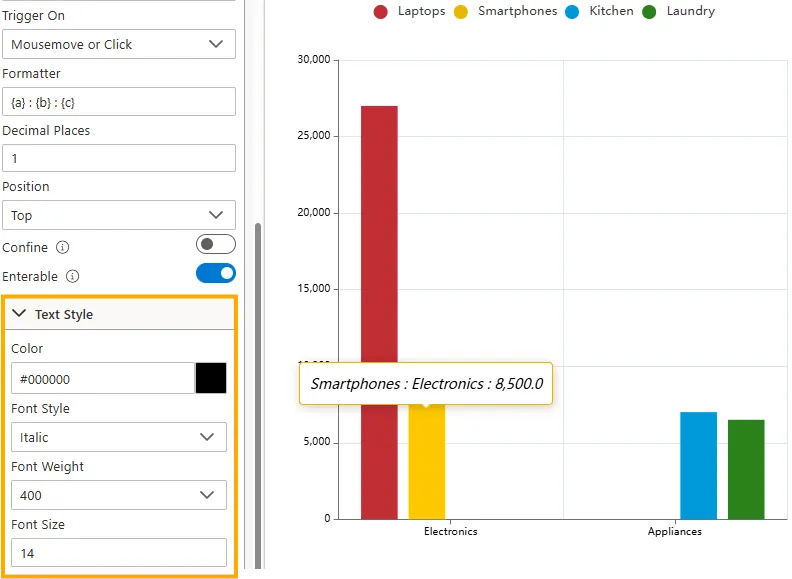Click the blue Kitchen legend icon

(x=572, y=12)
